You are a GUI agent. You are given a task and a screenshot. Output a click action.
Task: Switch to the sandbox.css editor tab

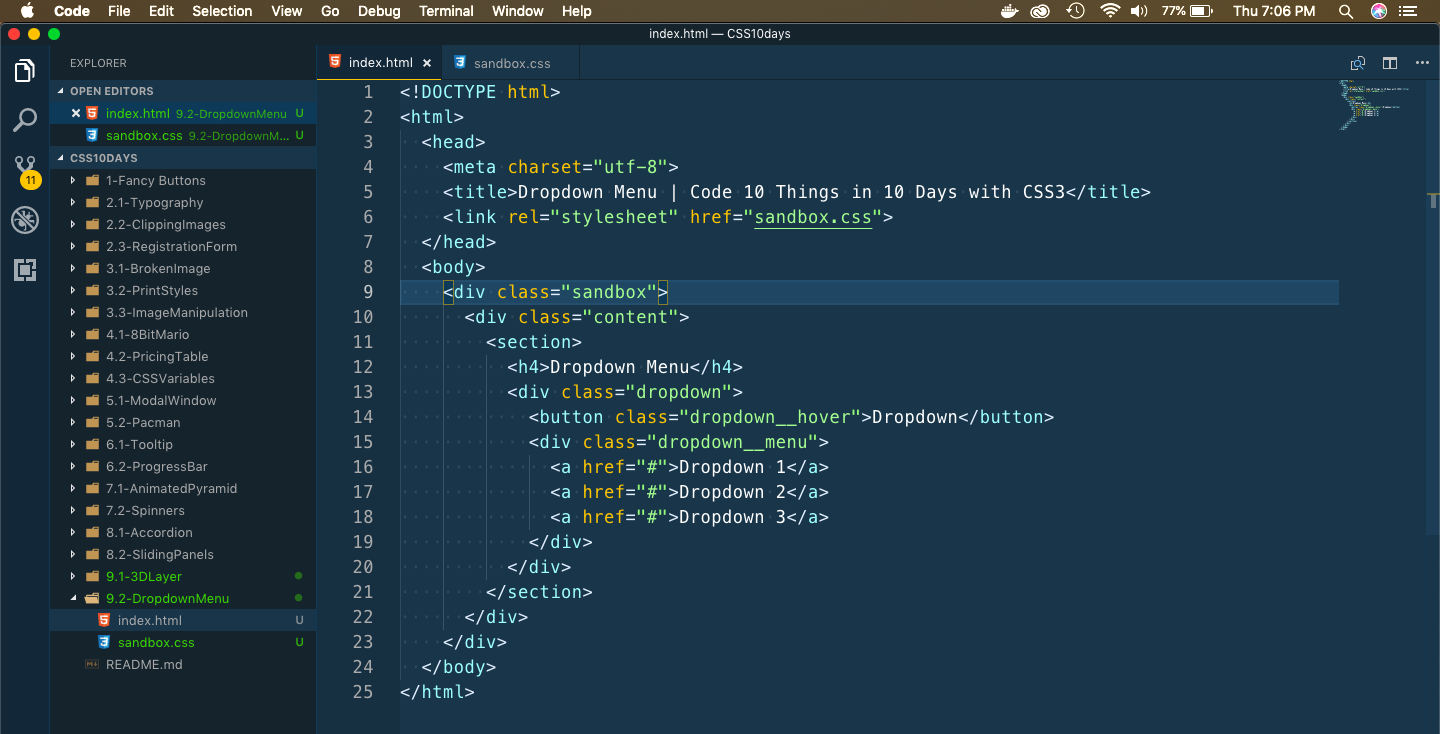coord(511,63)
